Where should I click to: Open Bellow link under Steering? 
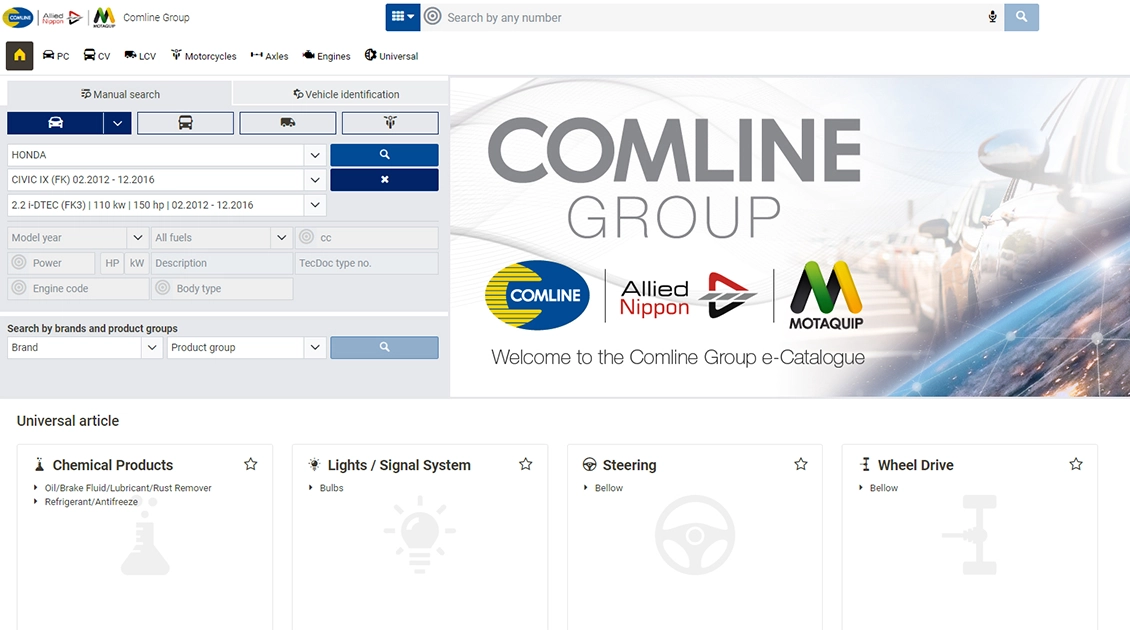[x=608, y=488]
